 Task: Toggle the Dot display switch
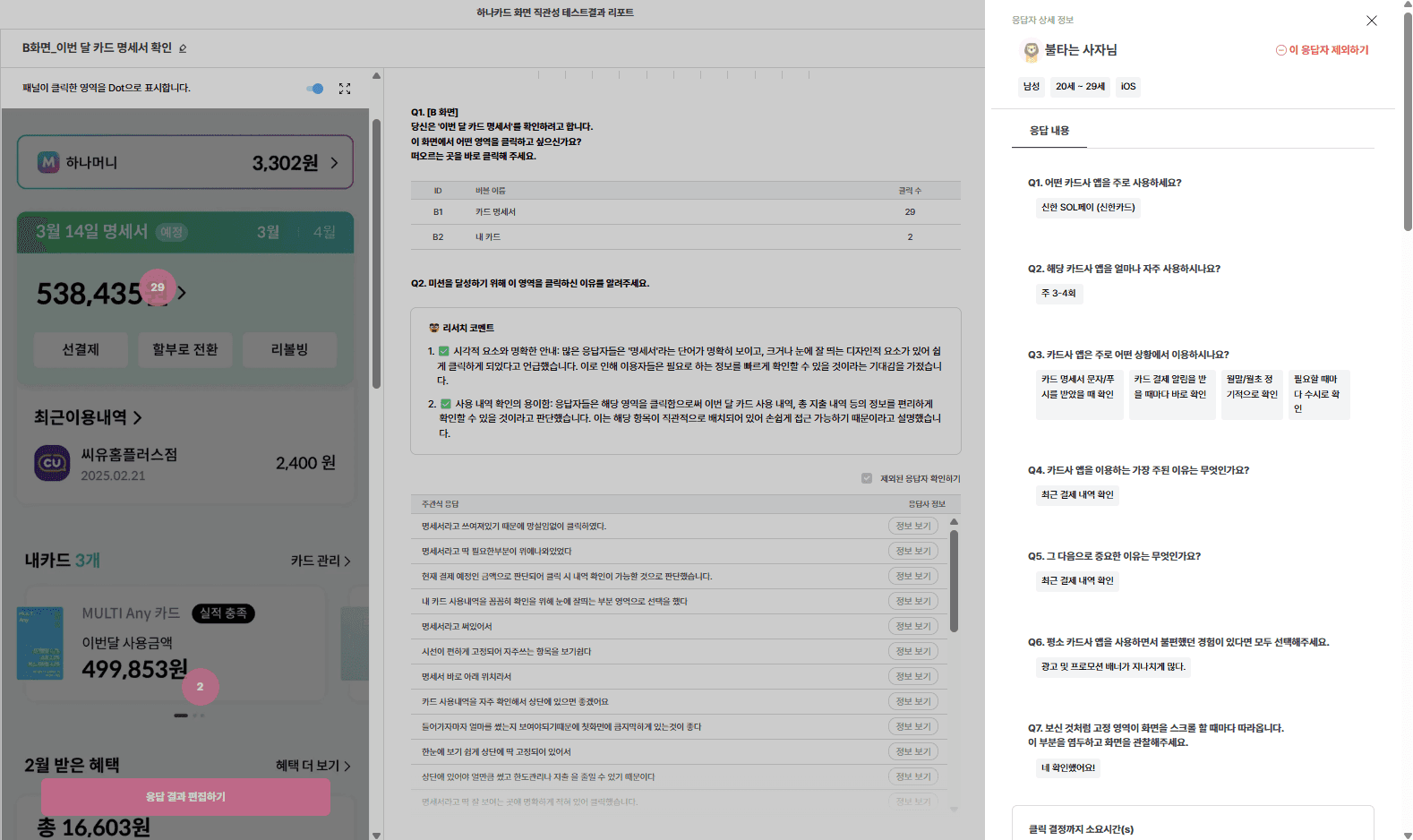[x=315, y=89]
